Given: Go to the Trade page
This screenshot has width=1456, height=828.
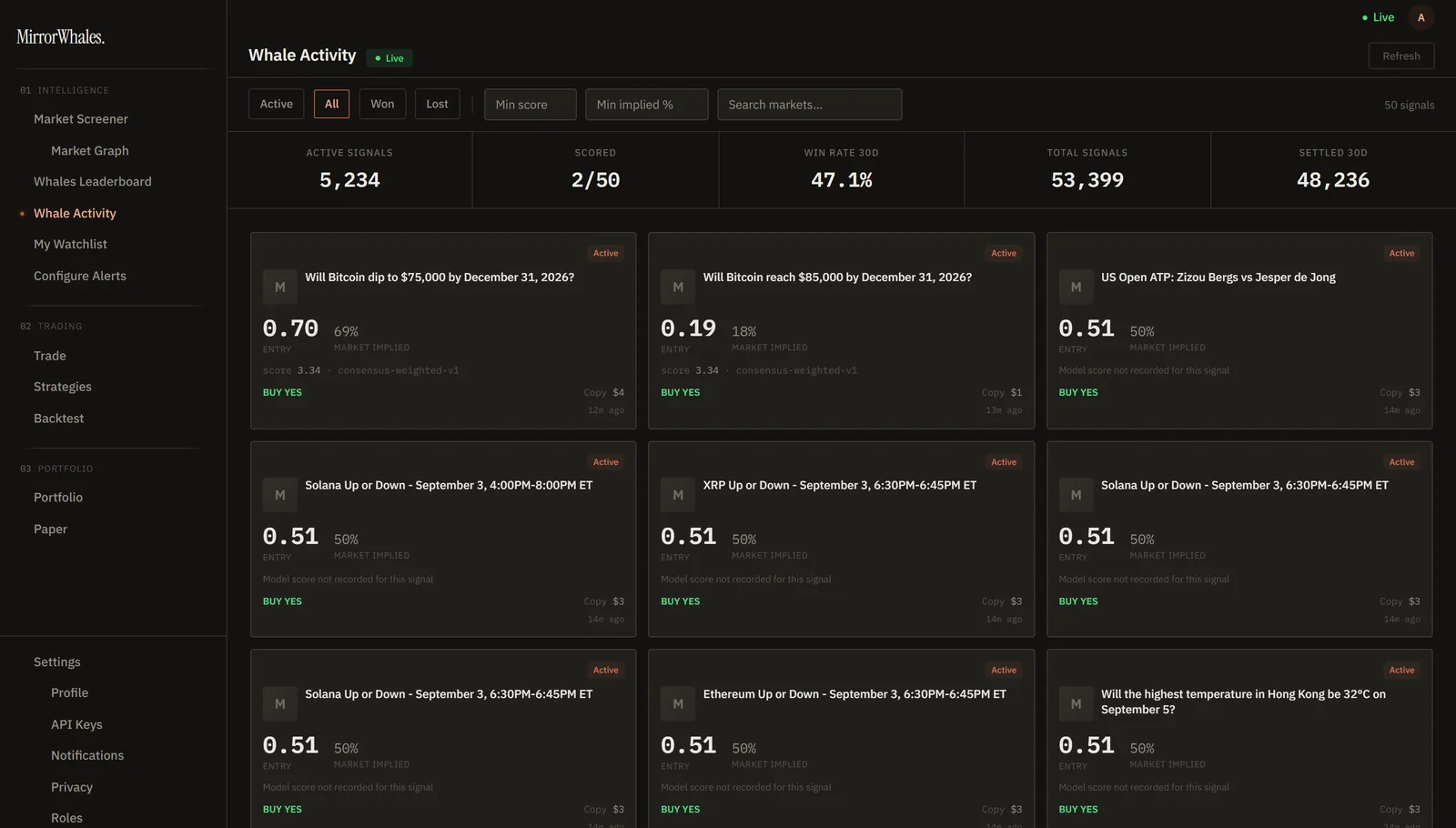Looking at the screenshot, I should 50,356.
